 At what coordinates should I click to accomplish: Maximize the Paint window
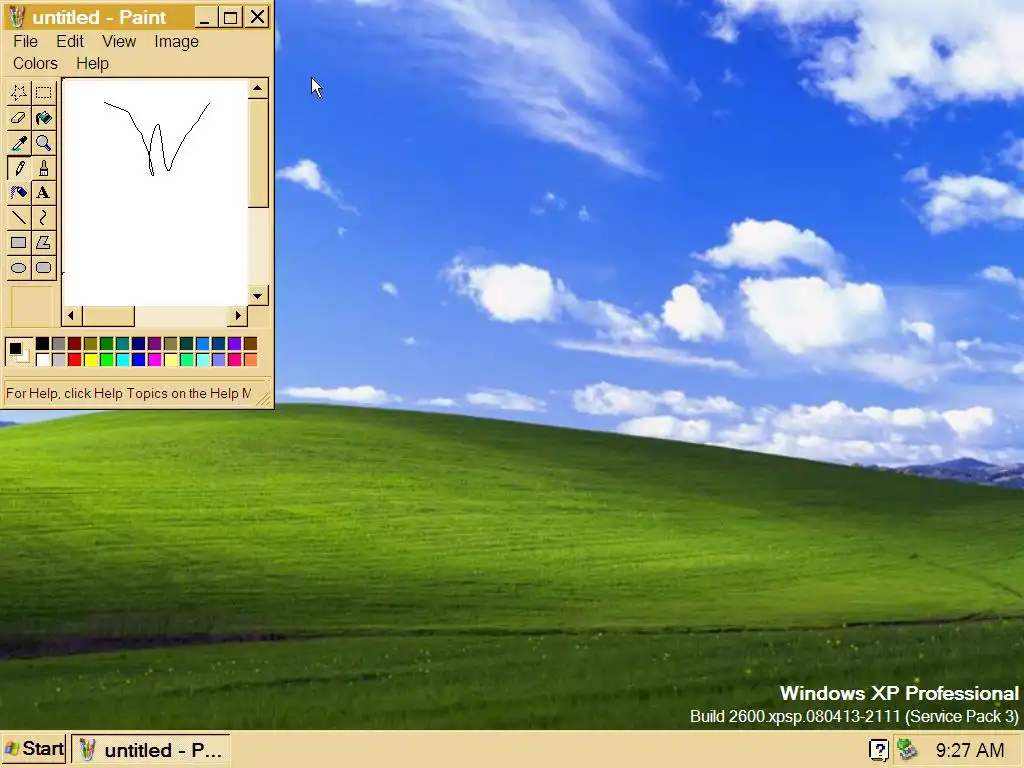click(231, 17)
